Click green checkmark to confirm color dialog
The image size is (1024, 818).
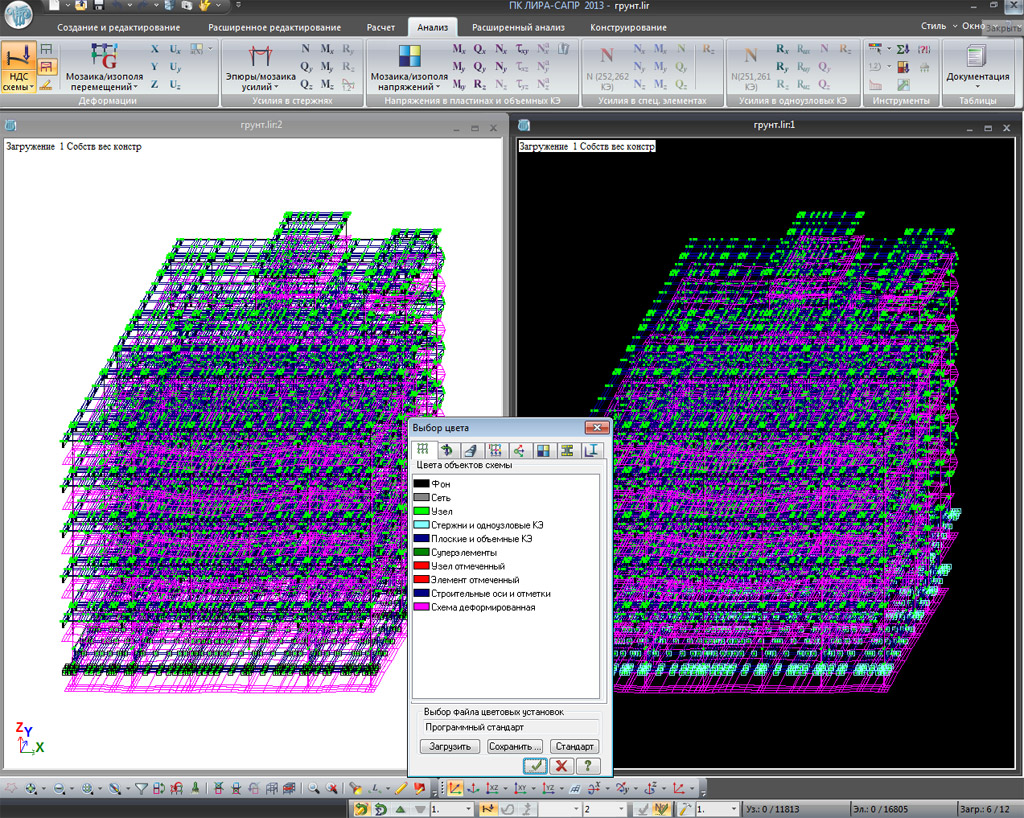[x=535, y=765]
